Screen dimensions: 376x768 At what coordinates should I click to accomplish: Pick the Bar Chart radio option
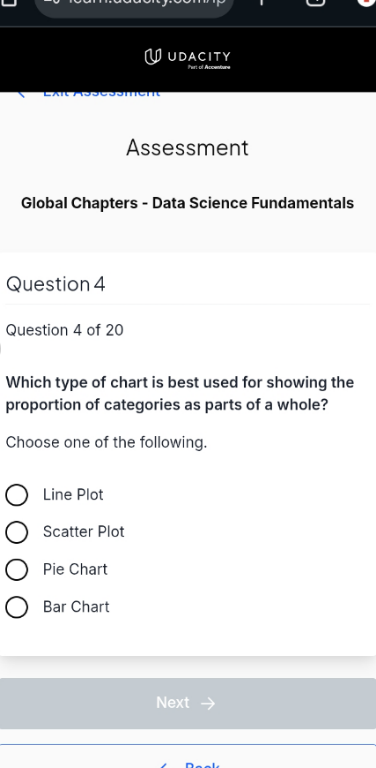[x=17, y=607]
